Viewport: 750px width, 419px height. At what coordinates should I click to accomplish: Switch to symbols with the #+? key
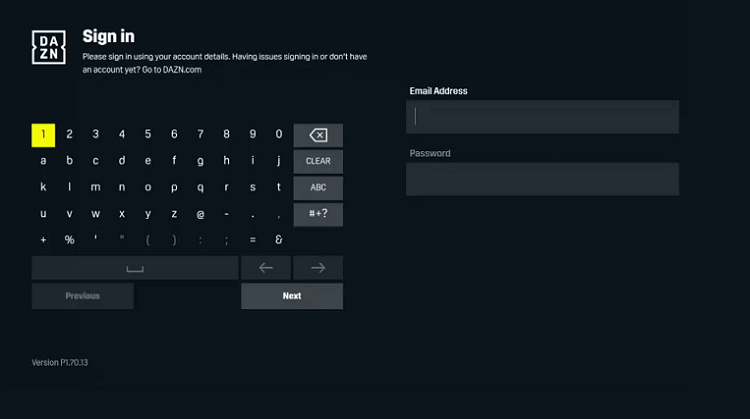click(x=318, y=214)
